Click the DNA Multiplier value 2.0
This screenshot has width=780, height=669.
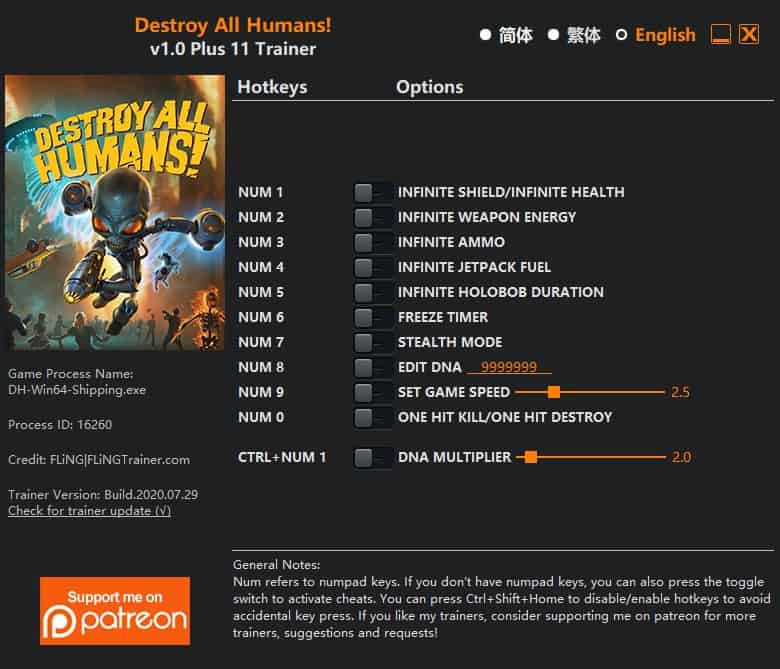[x=682, y=458]
